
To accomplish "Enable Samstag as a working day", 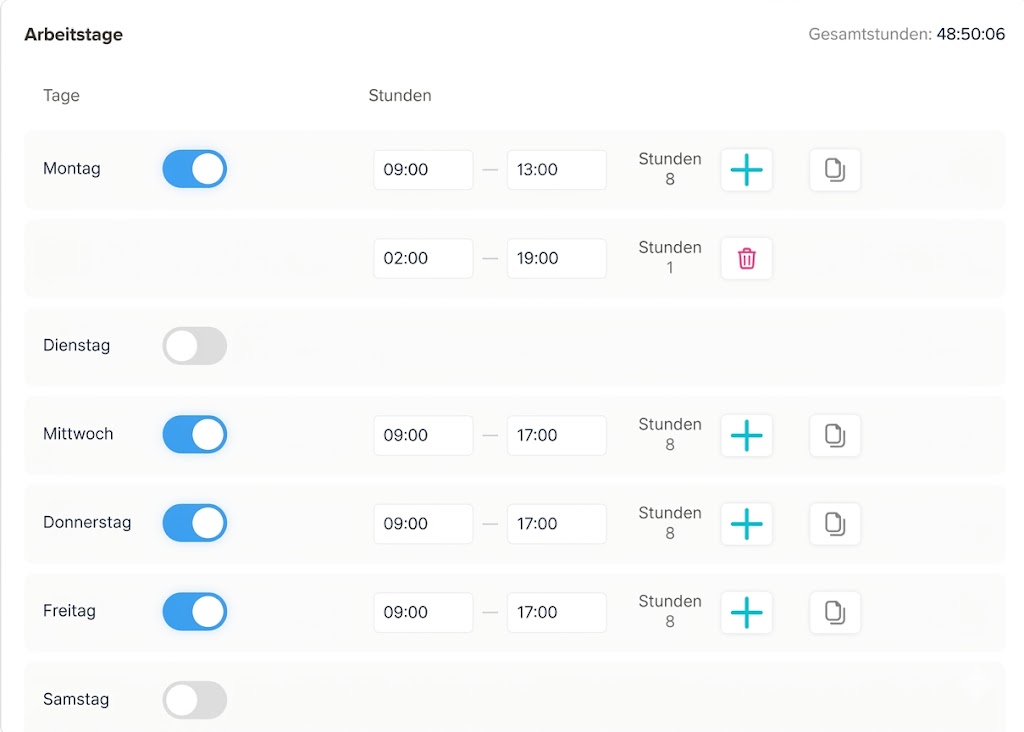I will coord(195,700).
